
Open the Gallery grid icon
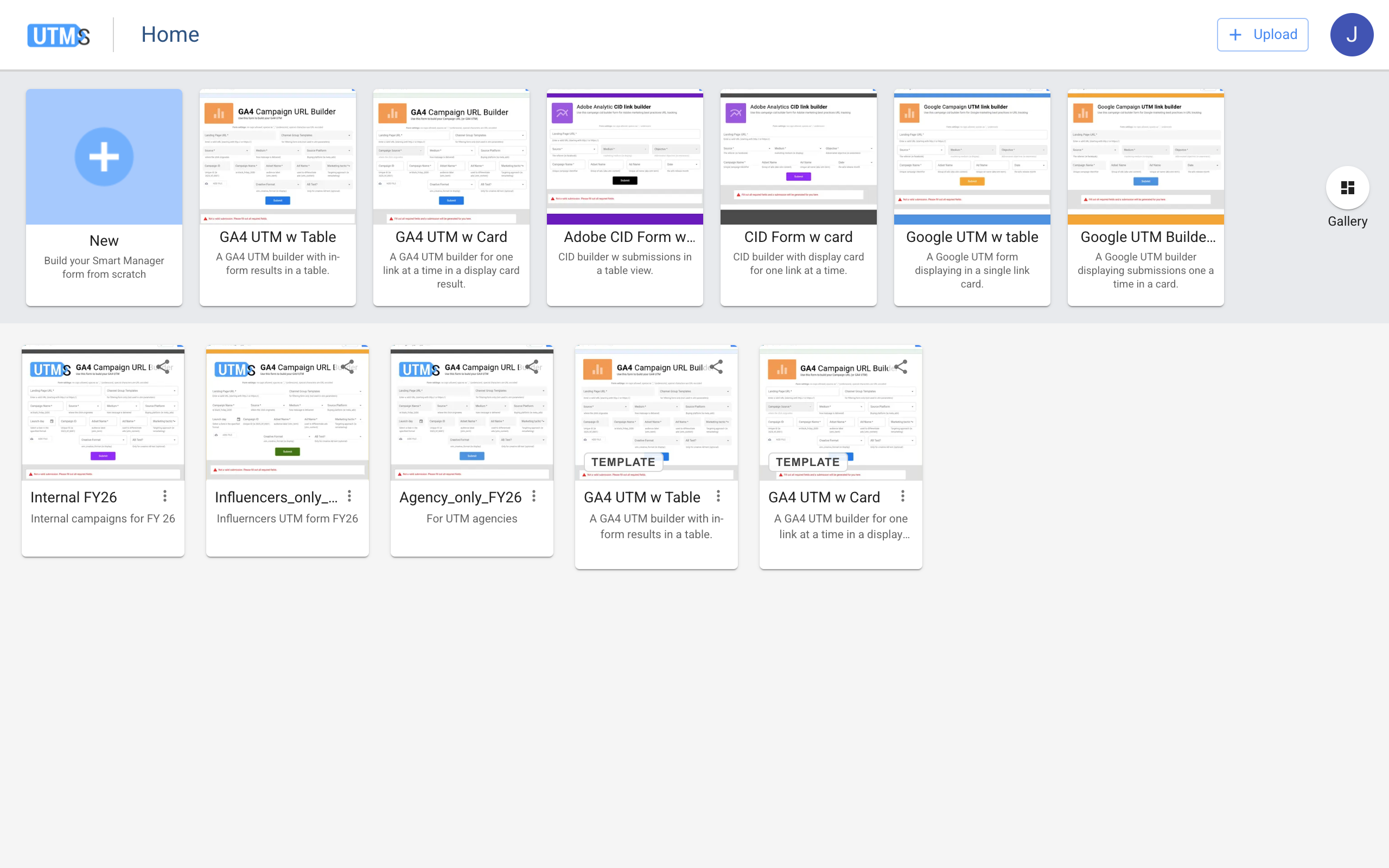[1347, 188]
